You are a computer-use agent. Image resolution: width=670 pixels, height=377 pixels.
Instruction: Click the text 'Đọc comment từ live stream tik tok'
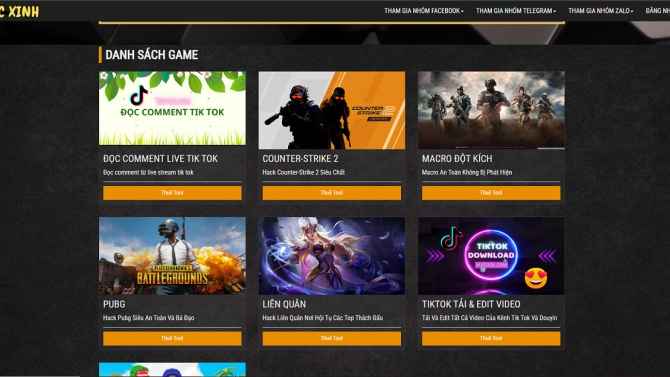(148, 173)
